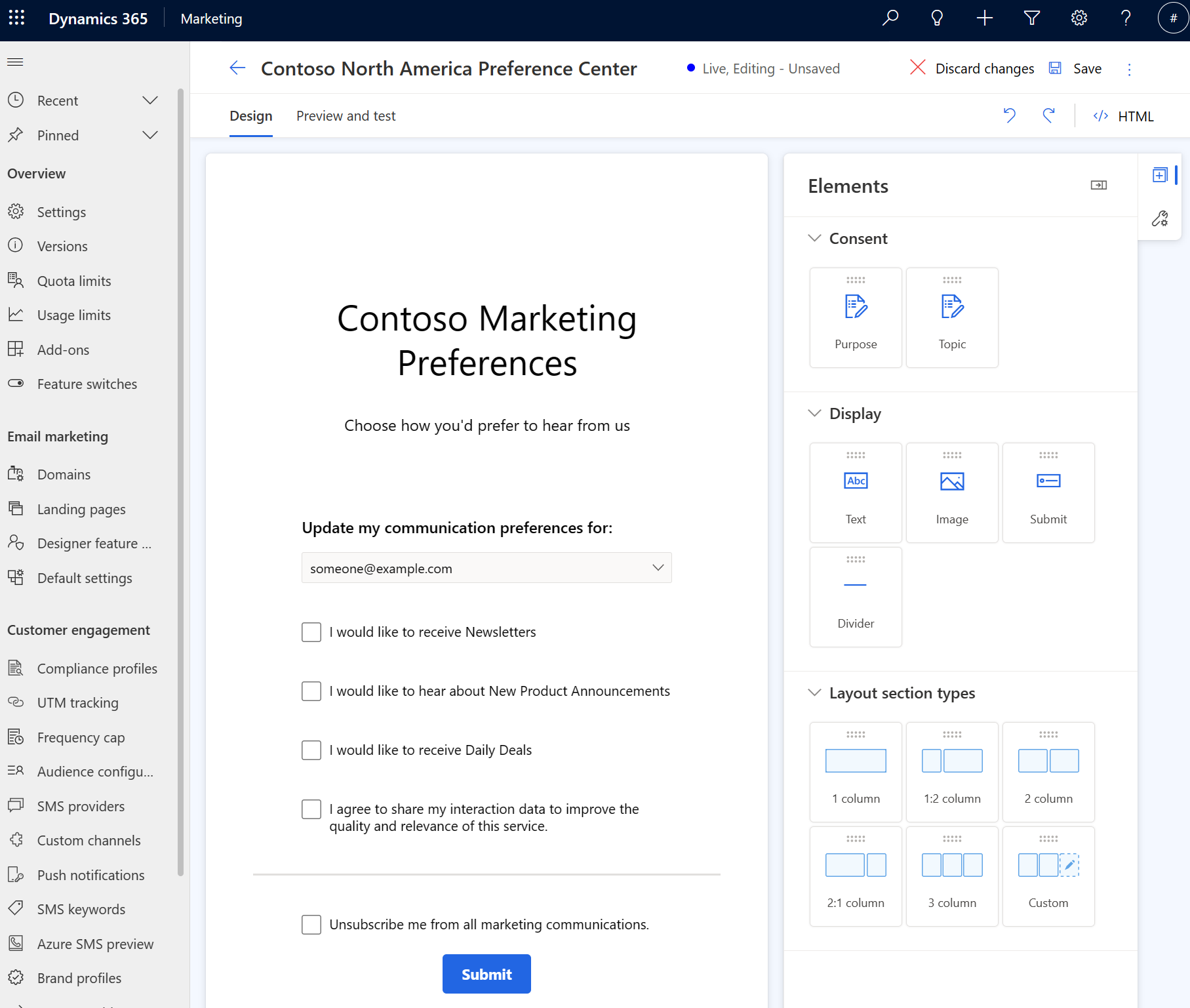Check the share interaction data box
Image resolution: width=1190 pixels, height=1008 pixels.
(311, 809)
